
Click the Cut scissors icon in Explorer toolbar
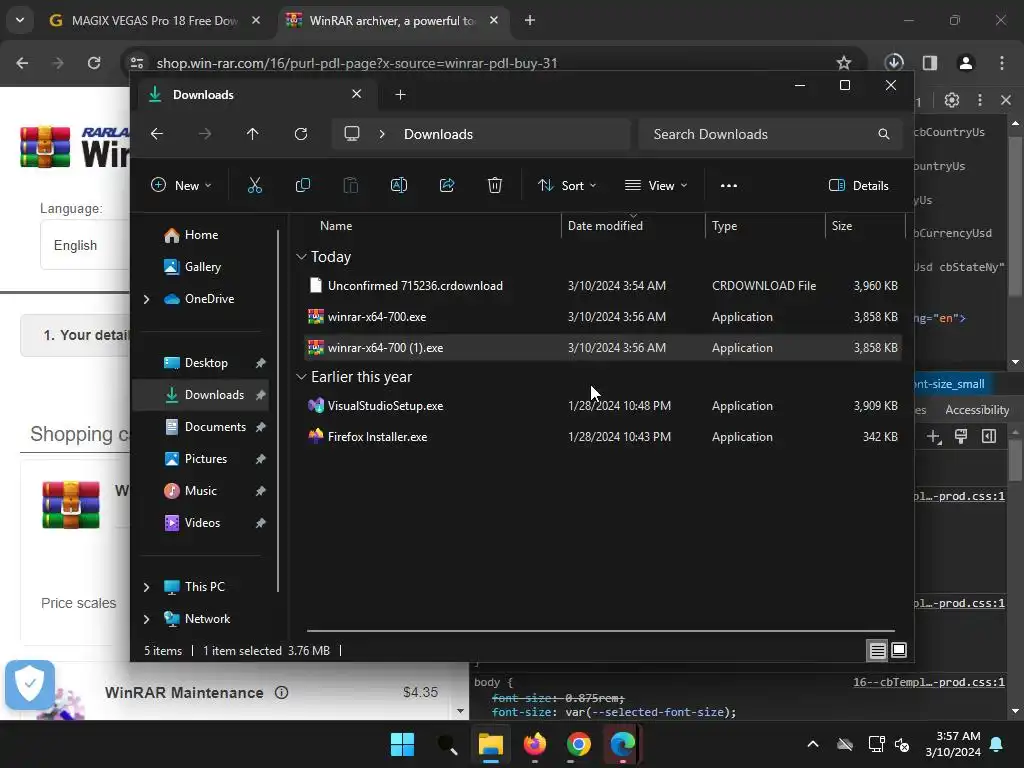tap(255, 185)
